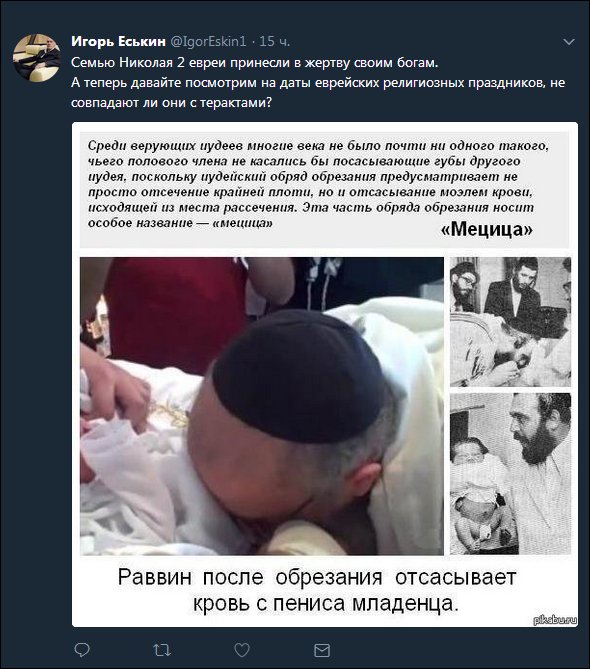Open the tweet options chevron menu
Image resolution: width=590 pixels, height=669 pixels.
(x=569, y=42)
